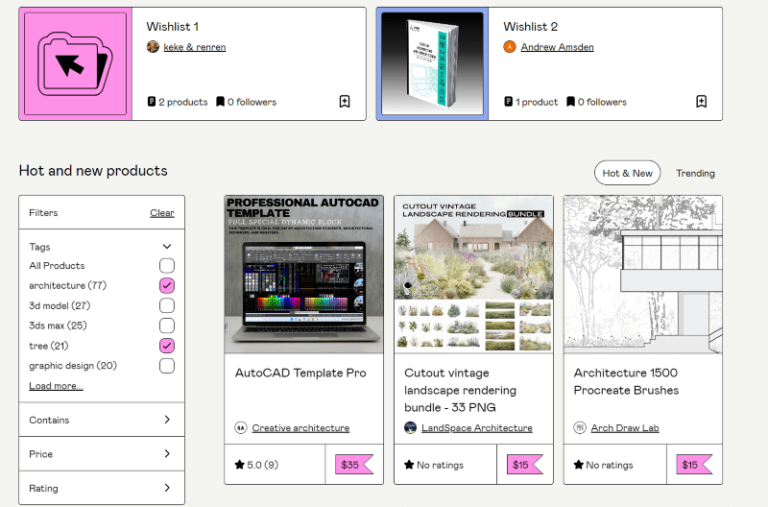
Task: Switch to Hot & New tab
Action: [x=627, y=173]
